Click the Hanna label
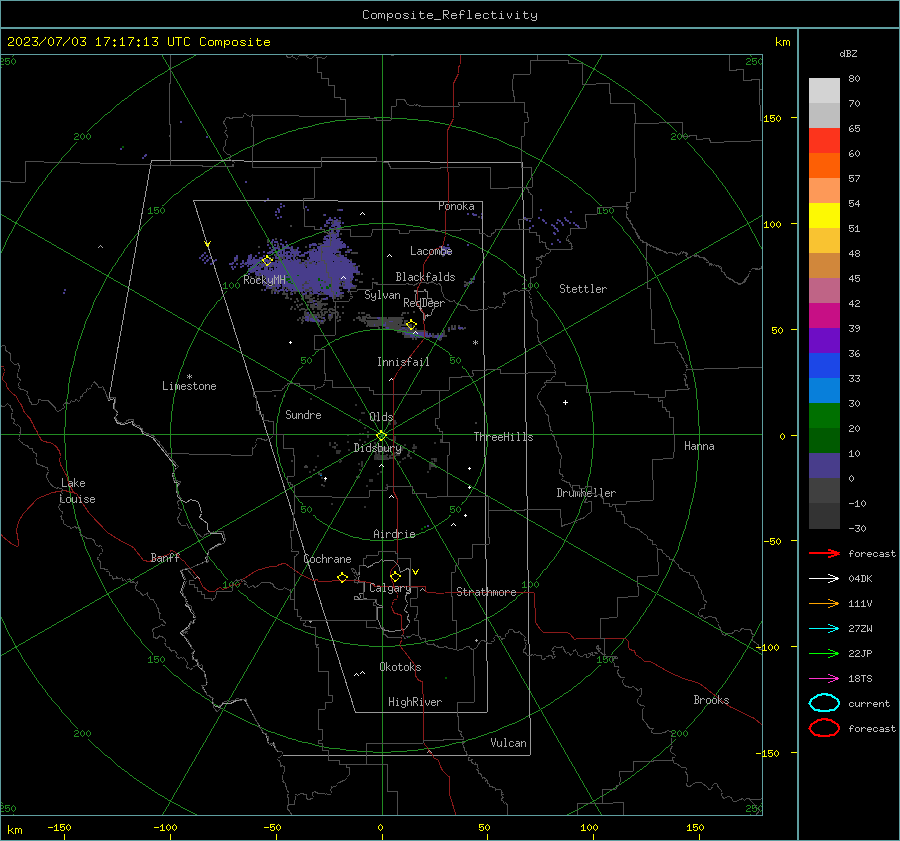The image size is (900, 841). tap(699, 446)
